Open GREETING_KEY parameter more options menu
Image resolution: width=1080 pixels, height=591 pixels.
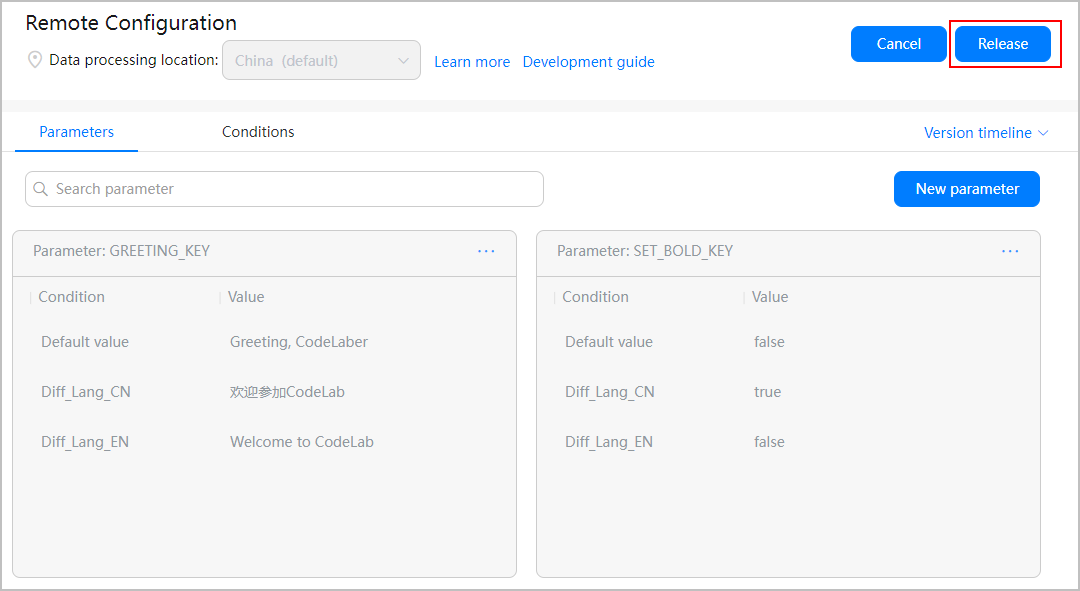(486, 251)
